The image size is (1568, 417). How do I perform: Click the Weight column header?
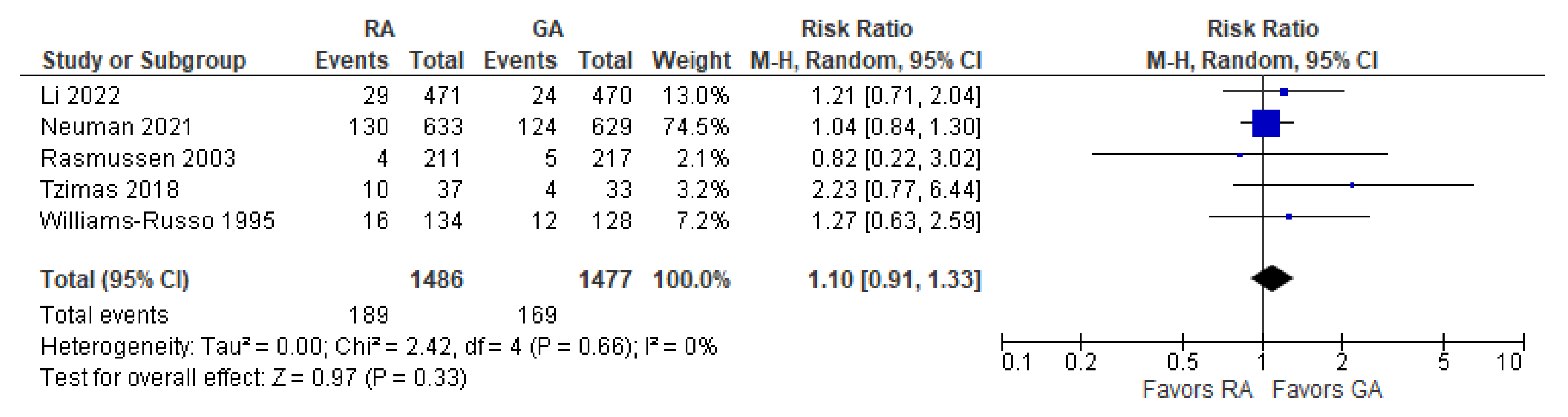[691, 60]
